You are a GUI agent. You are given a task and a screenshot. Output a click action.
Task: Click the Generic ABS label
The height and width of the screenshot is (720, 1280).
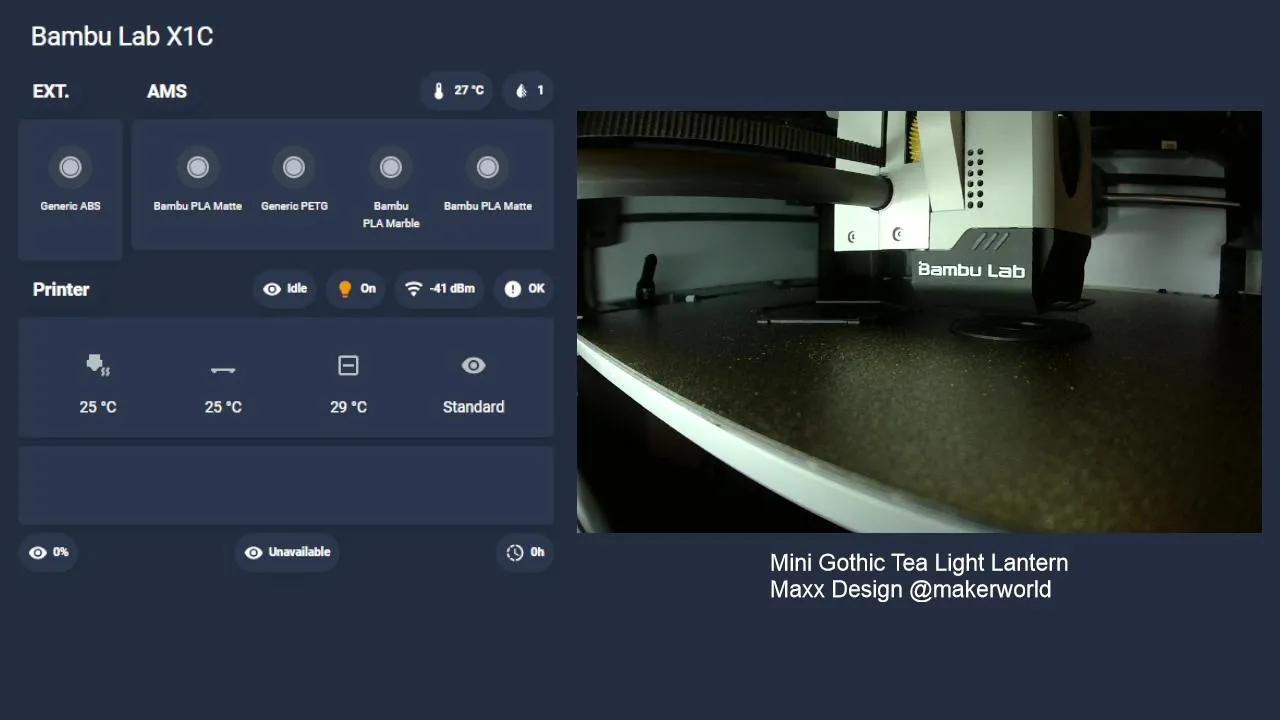(x=70, y=206)
